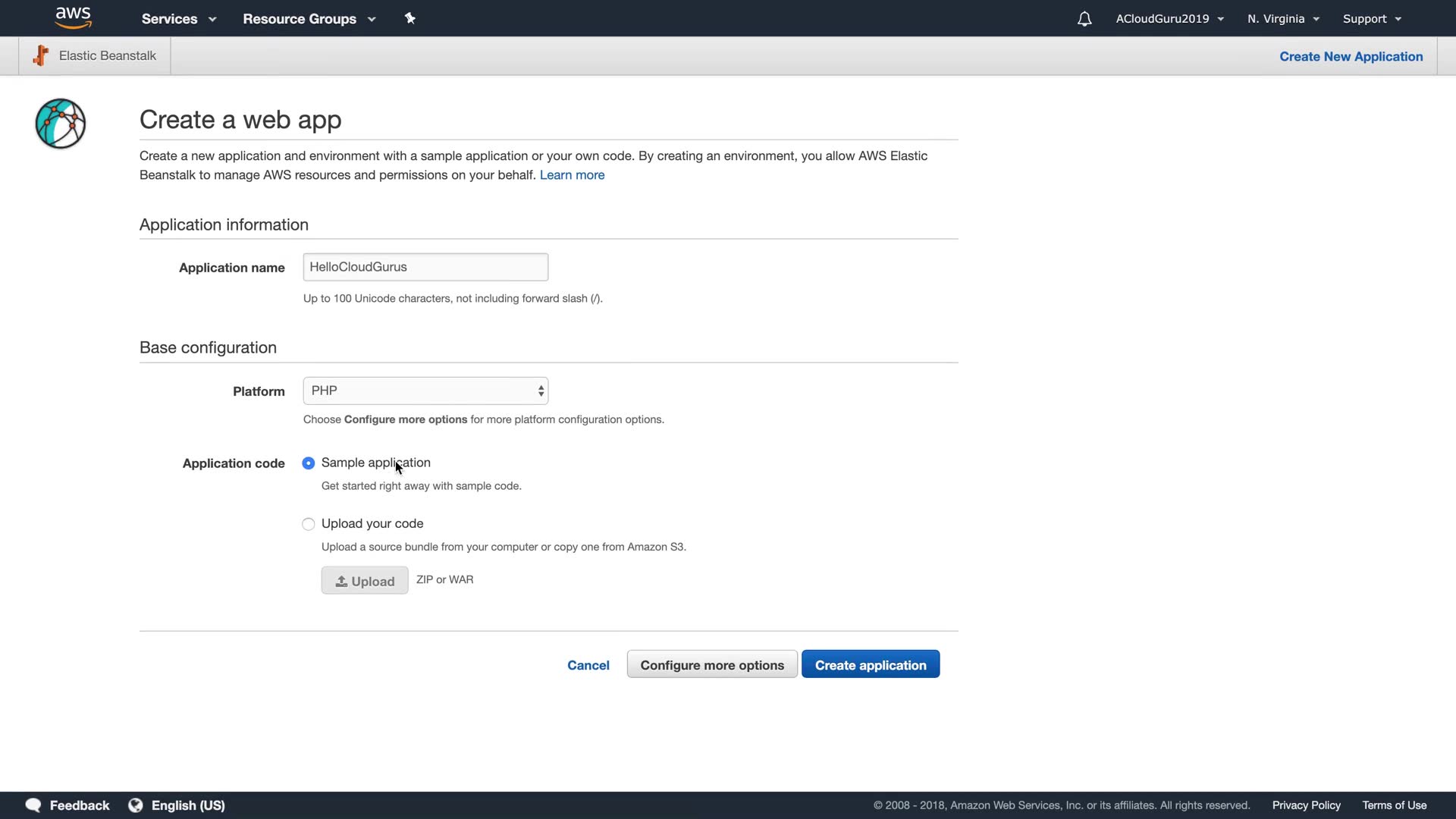Open the Support menu
1456x819 pixels.
[1372, 19]
